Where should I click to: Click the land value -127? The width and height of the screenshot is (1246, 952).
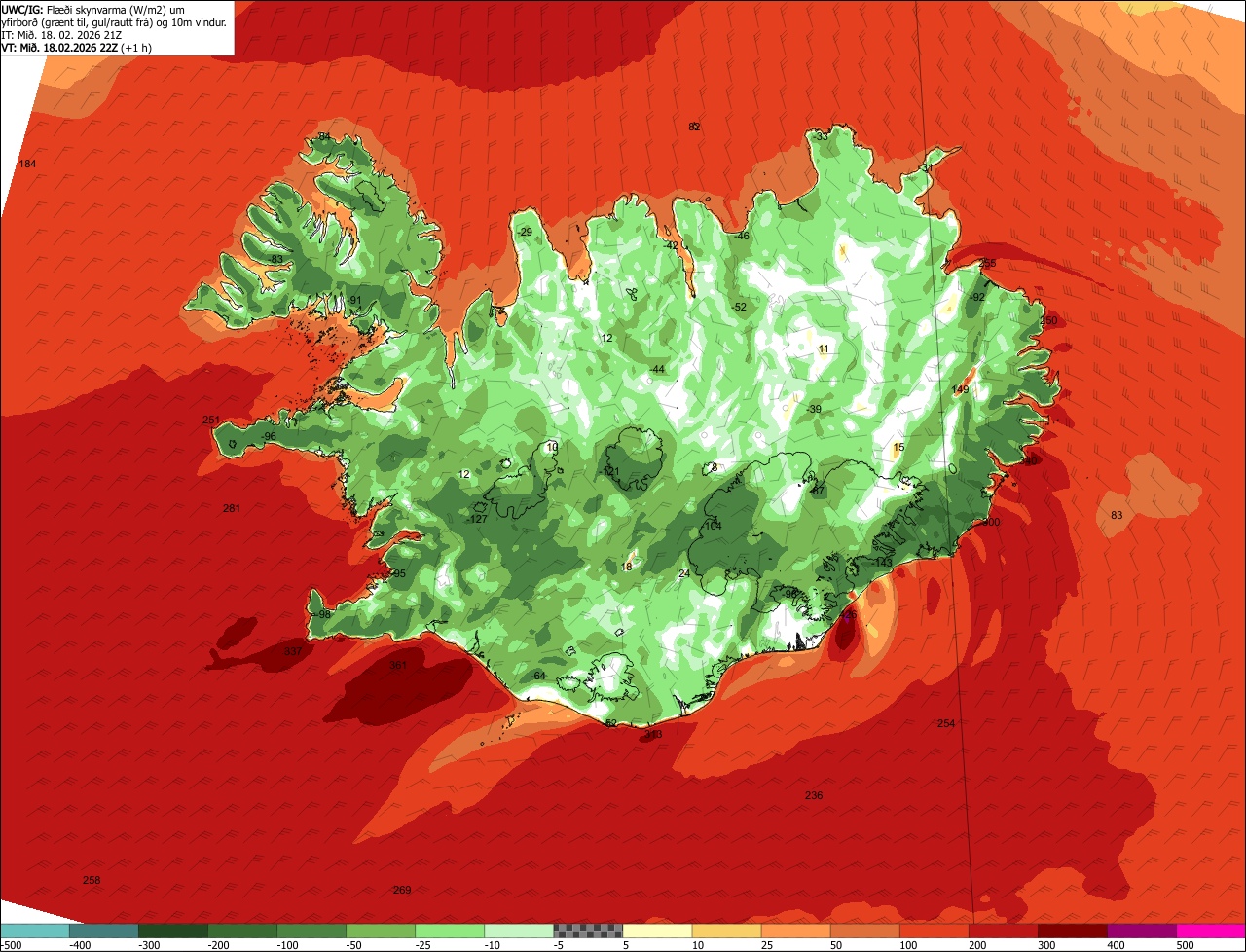tap(477, 519)
